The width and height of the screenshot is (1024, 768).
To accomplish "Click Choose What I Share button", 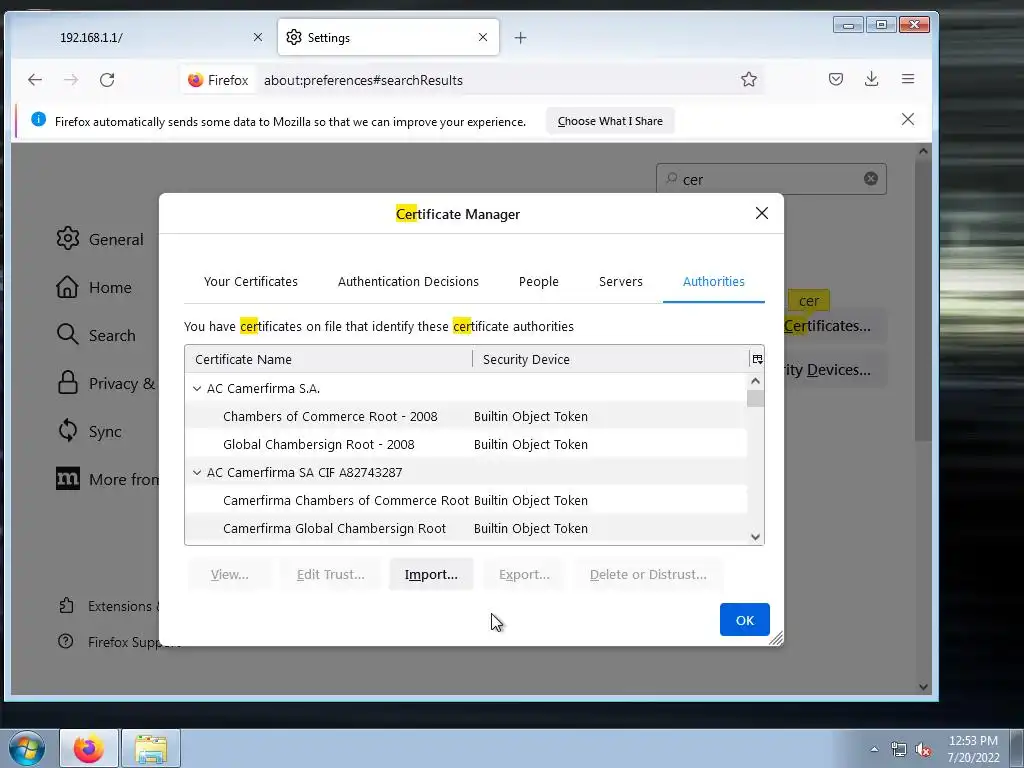I will pos(610,121).
